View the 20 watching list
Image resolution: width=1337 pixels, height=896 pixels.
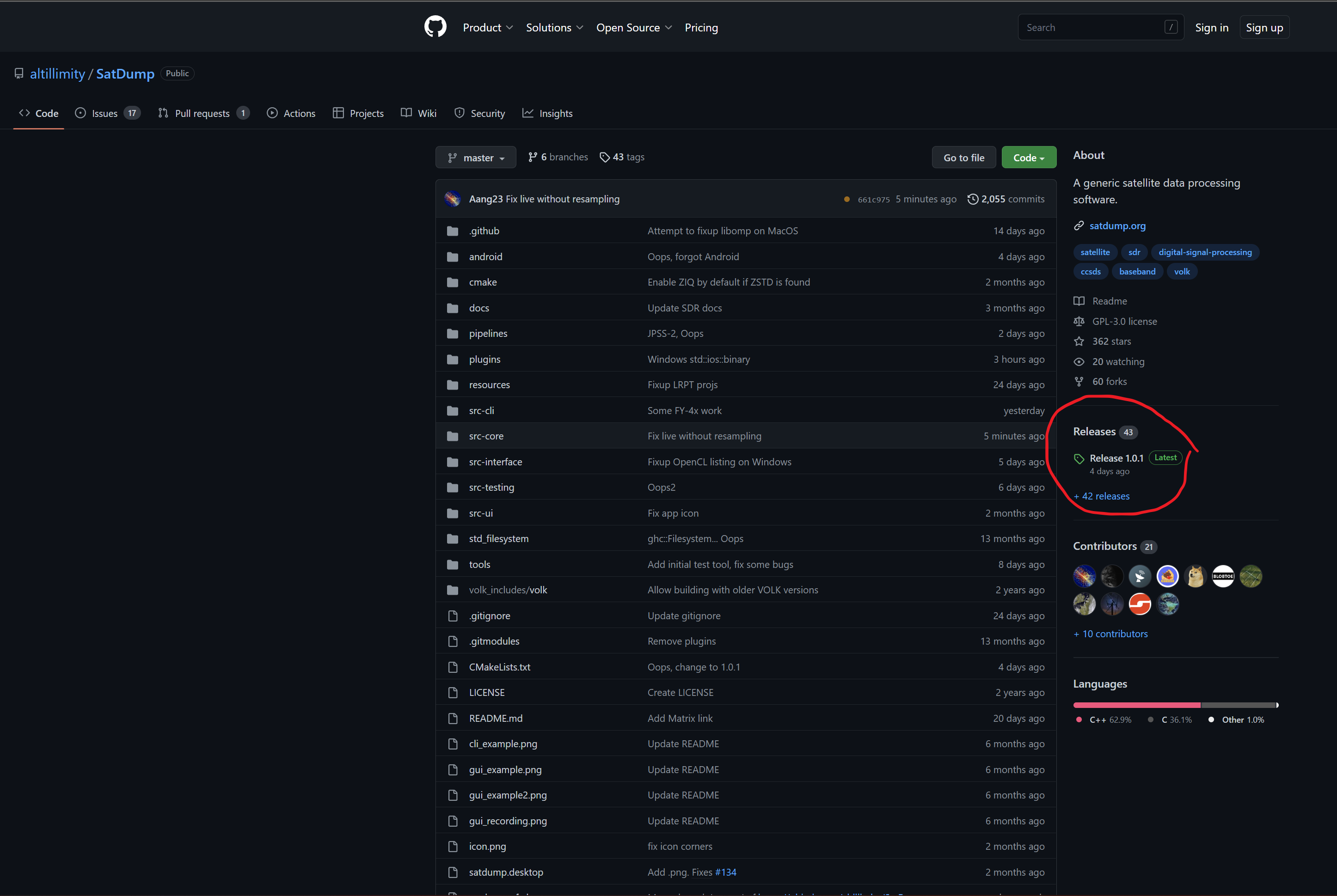1108,362
